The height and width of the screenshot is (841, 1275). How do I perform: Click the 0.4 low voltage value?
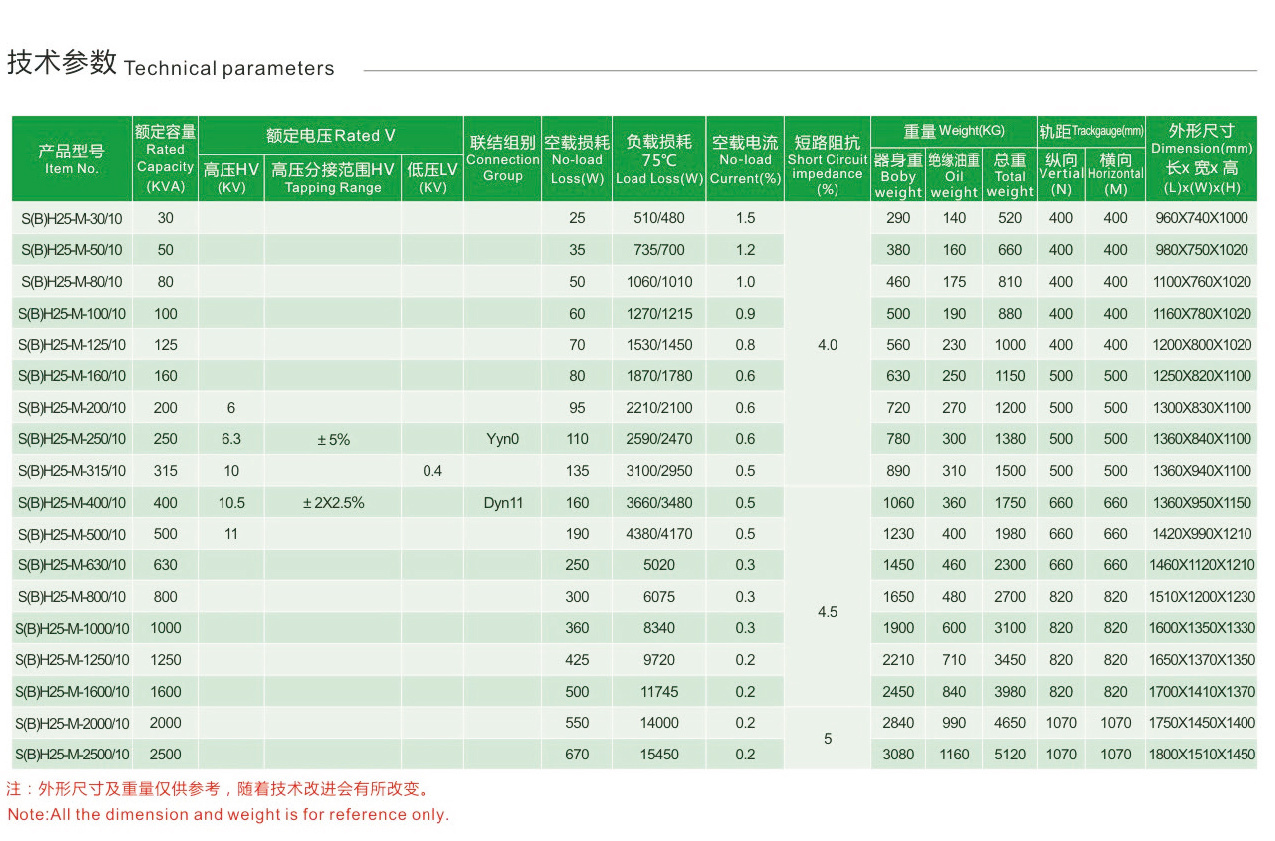[432, 471]
